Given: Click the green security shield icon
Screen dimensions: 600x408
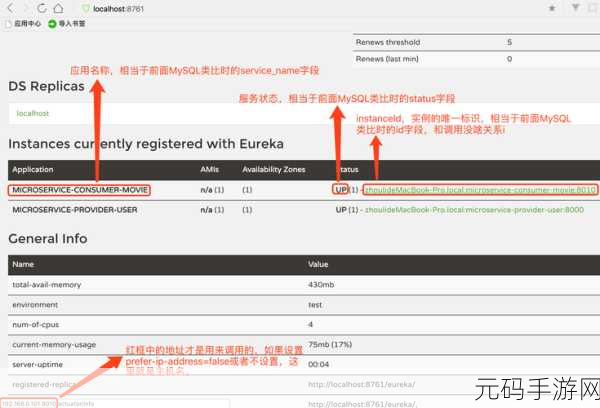Looking at the screenshot, I should point(86,8).
